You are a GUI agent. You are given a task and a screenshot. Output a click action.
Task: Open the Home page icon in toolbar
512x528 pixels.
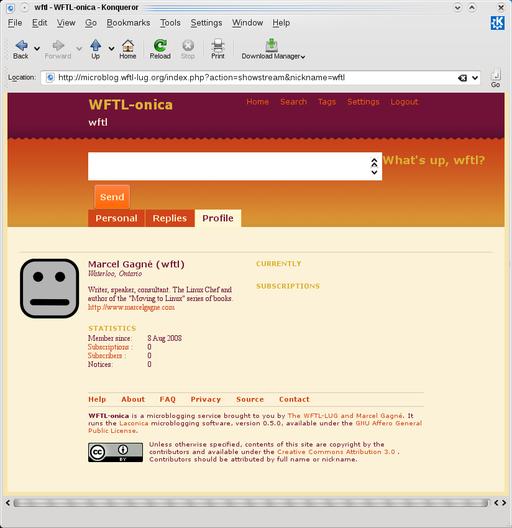[x=128, y=45]
